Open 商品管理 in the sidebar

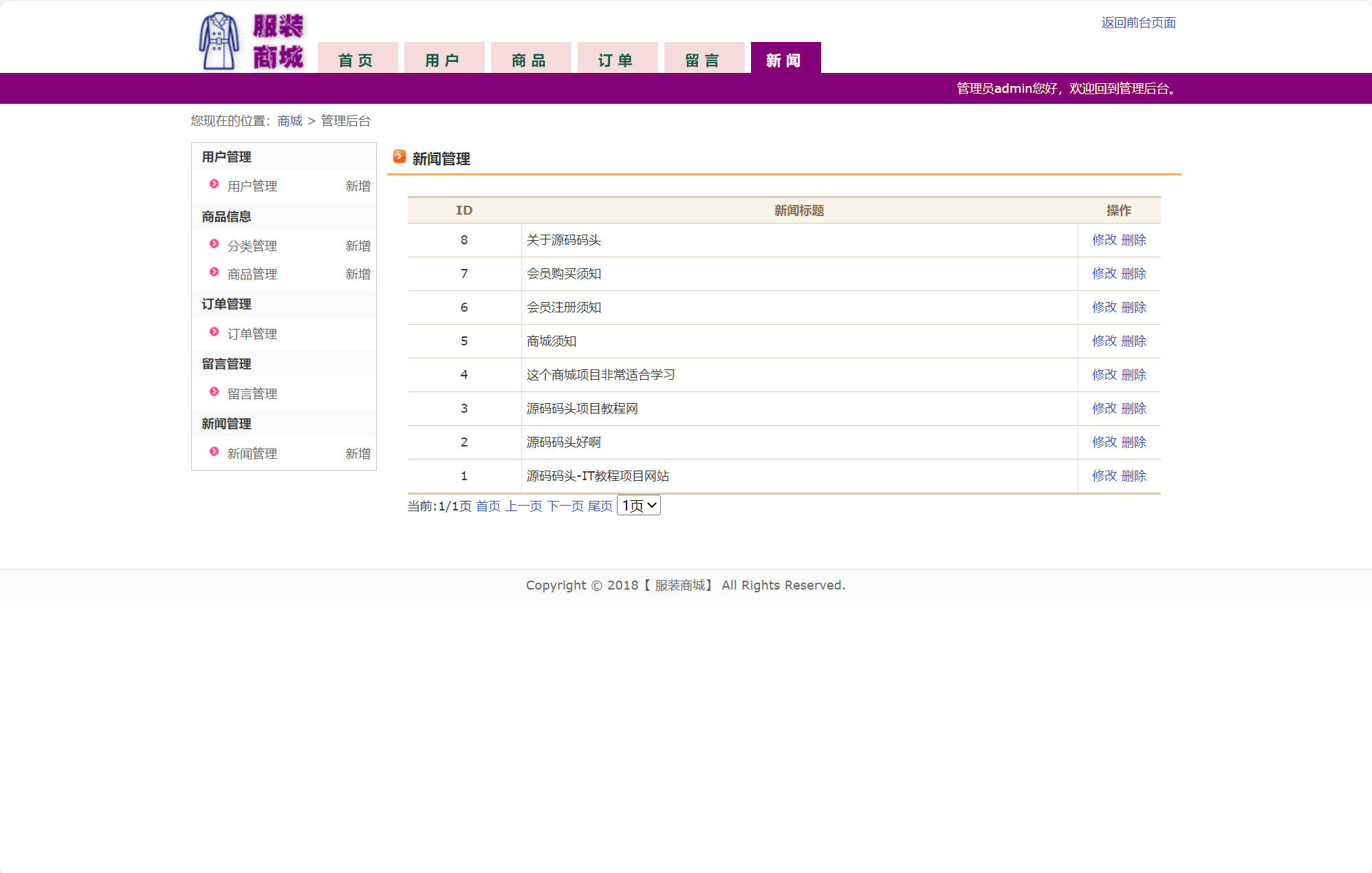coord(252,274)
